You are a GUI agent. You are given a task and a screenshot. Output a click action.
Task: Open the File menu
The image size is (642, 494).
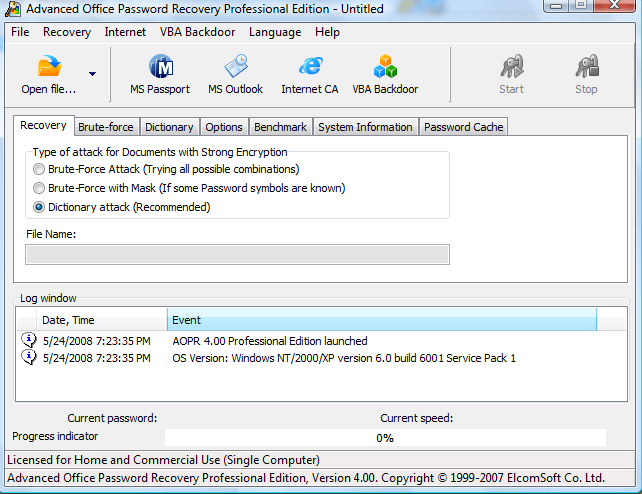[20, 32]
